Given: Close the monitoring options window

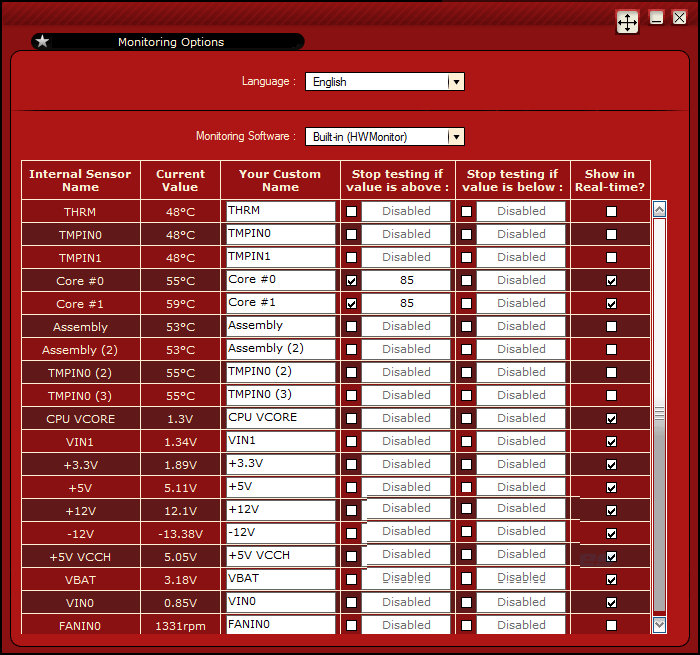Looking at the screenshot, I should pos(679,18).
